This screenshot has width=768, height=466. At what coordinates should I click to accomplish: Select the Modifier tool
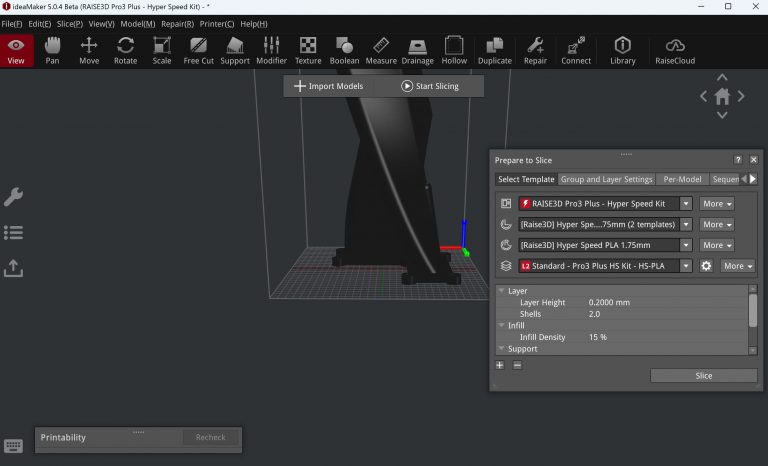click(x=271, y=50)
